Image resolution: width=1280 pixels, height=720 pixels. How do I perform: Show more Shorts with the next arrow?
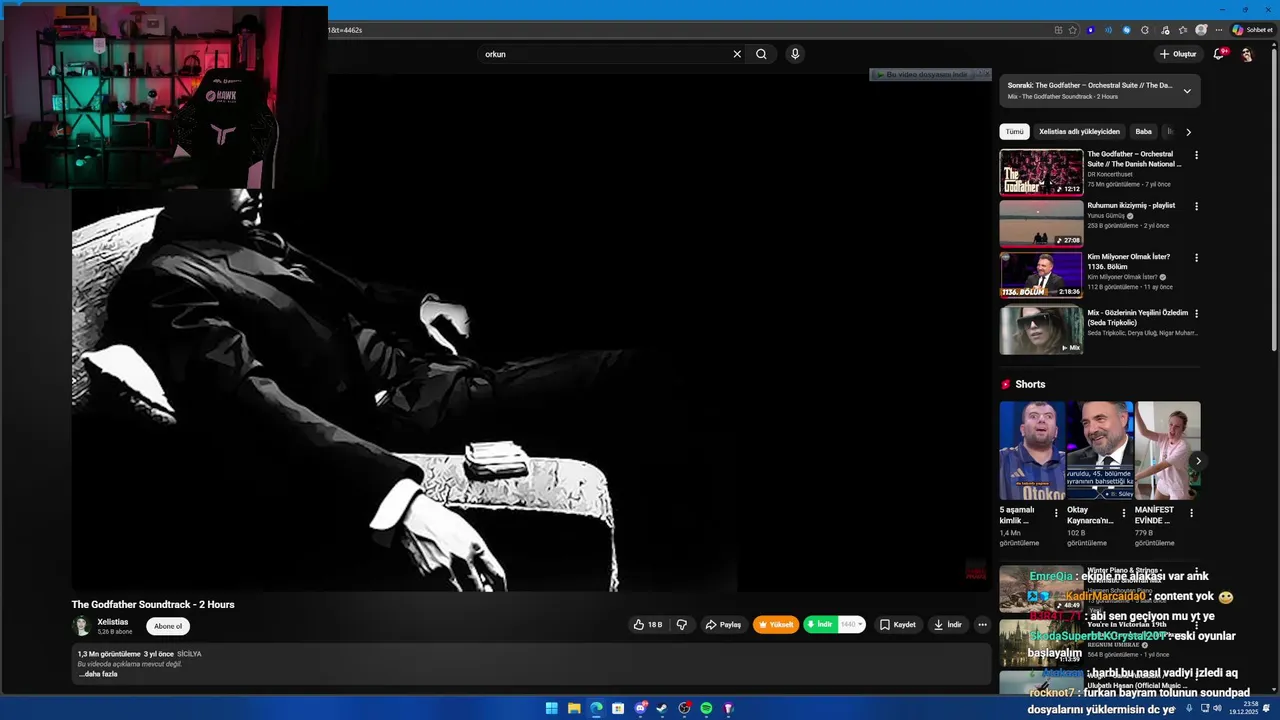[x=1198, y=461]
